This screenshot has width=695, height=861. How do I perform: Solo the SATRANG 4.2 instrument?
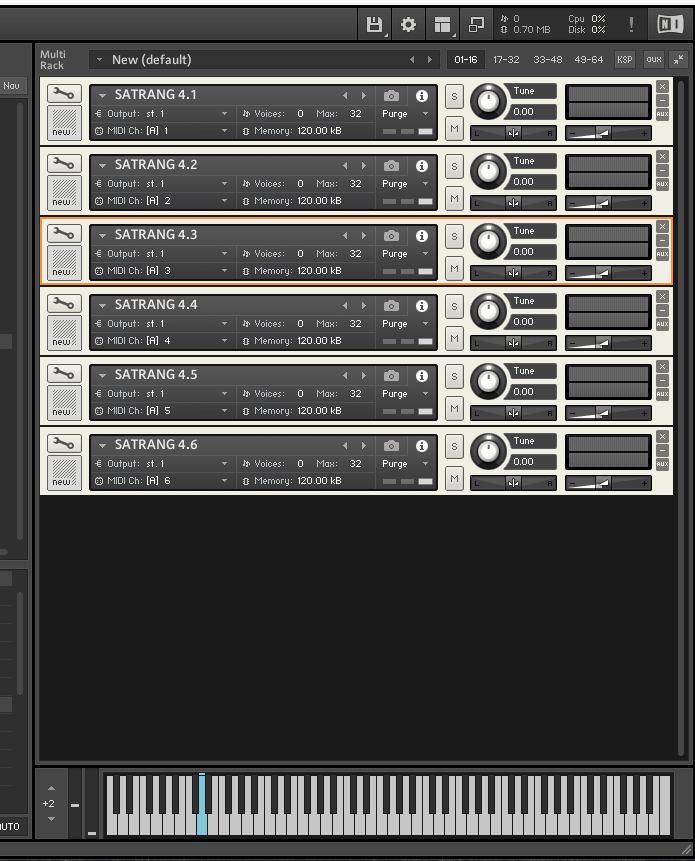click(x=454, y=166)
